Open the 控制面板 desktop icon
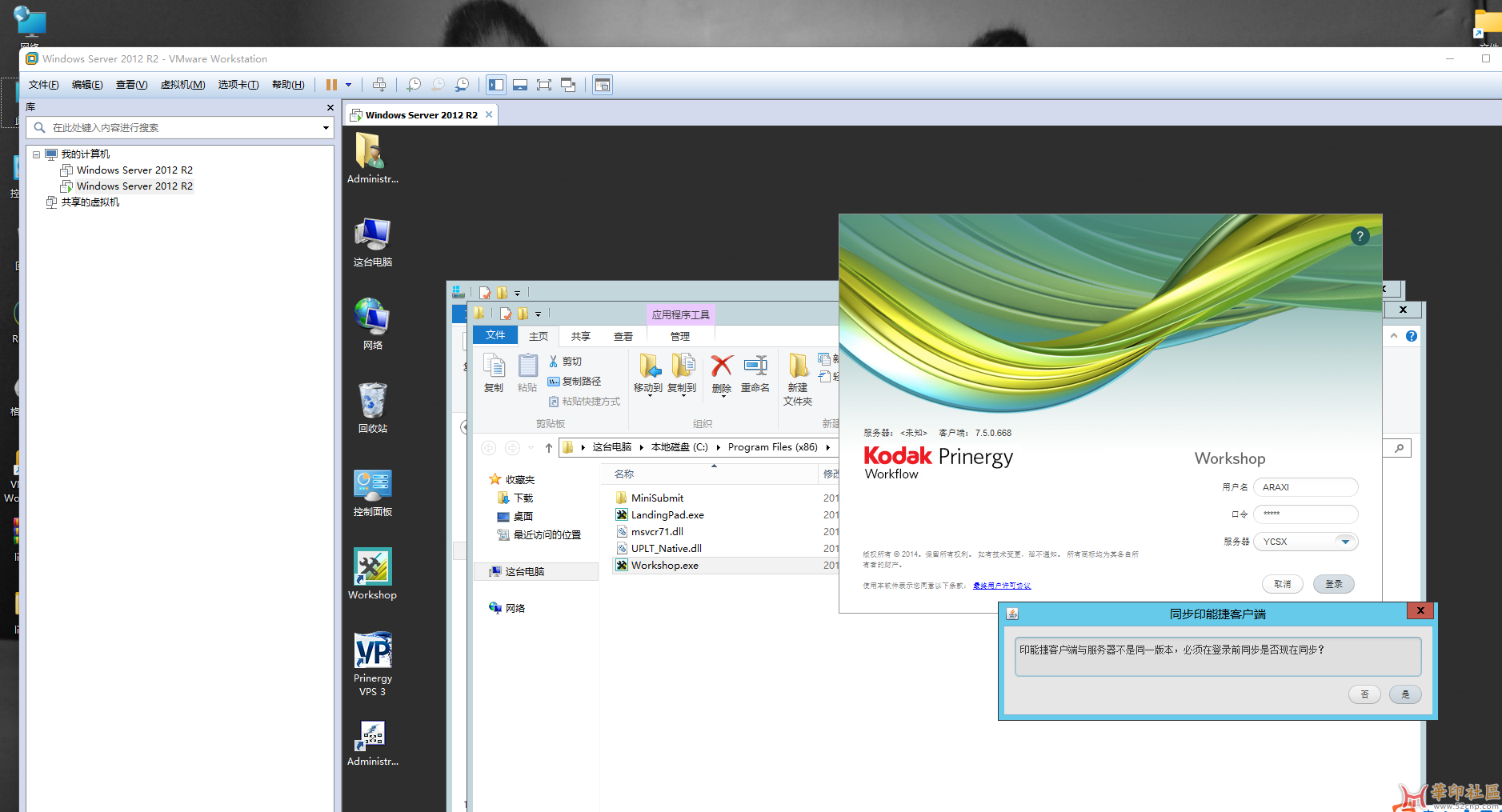Screen dimensions: 1502x812 373,492
